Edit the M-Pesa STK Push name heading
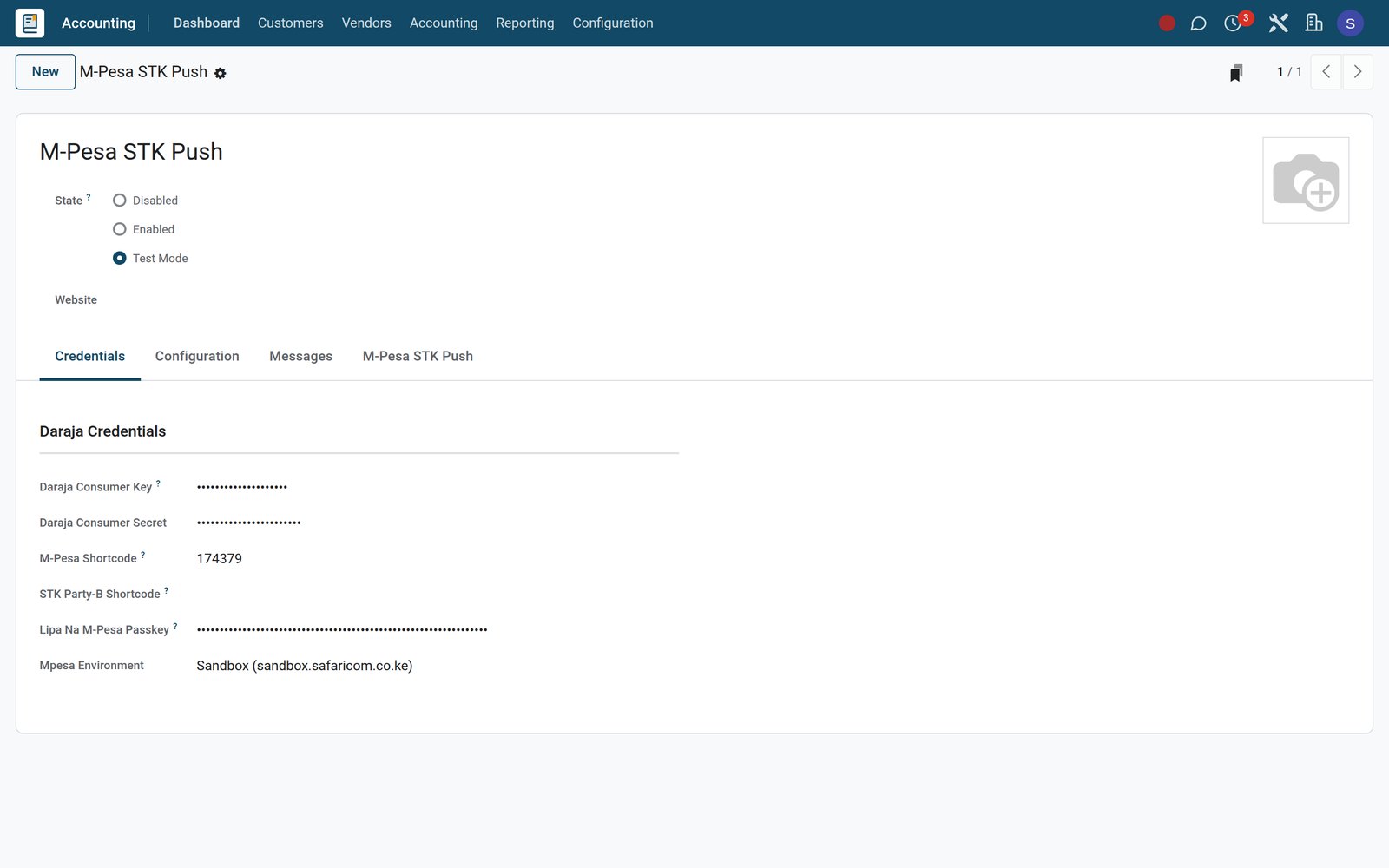This screenshot has width=1389, height=868. tap(131, 152)
